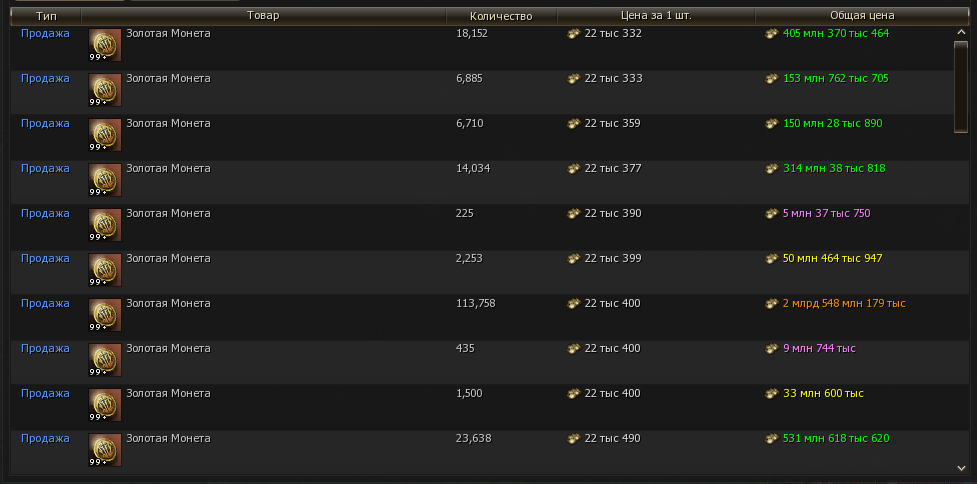Click the currency icon before 22 тыс 490
977x484 pixels.
(x=573, y=439)
